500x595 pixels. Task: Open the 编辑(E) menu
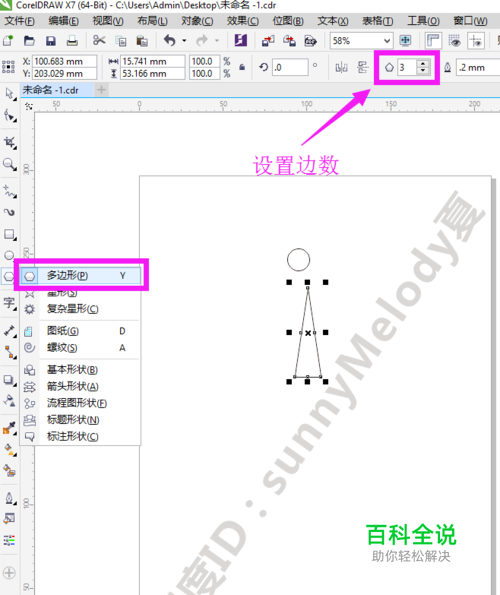click(64, 21)
